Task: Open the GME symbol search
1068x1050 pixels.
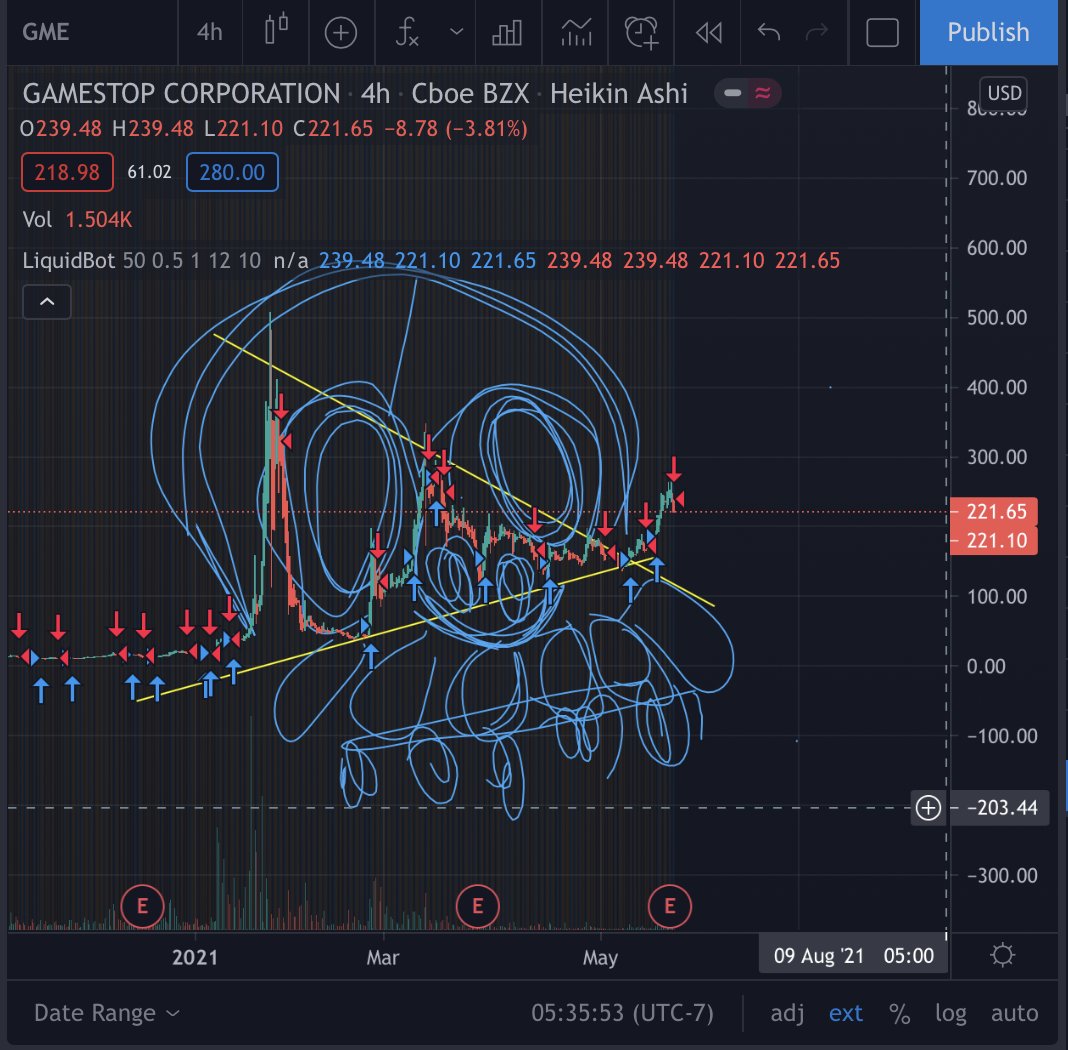Action: (x=46, y=32)
